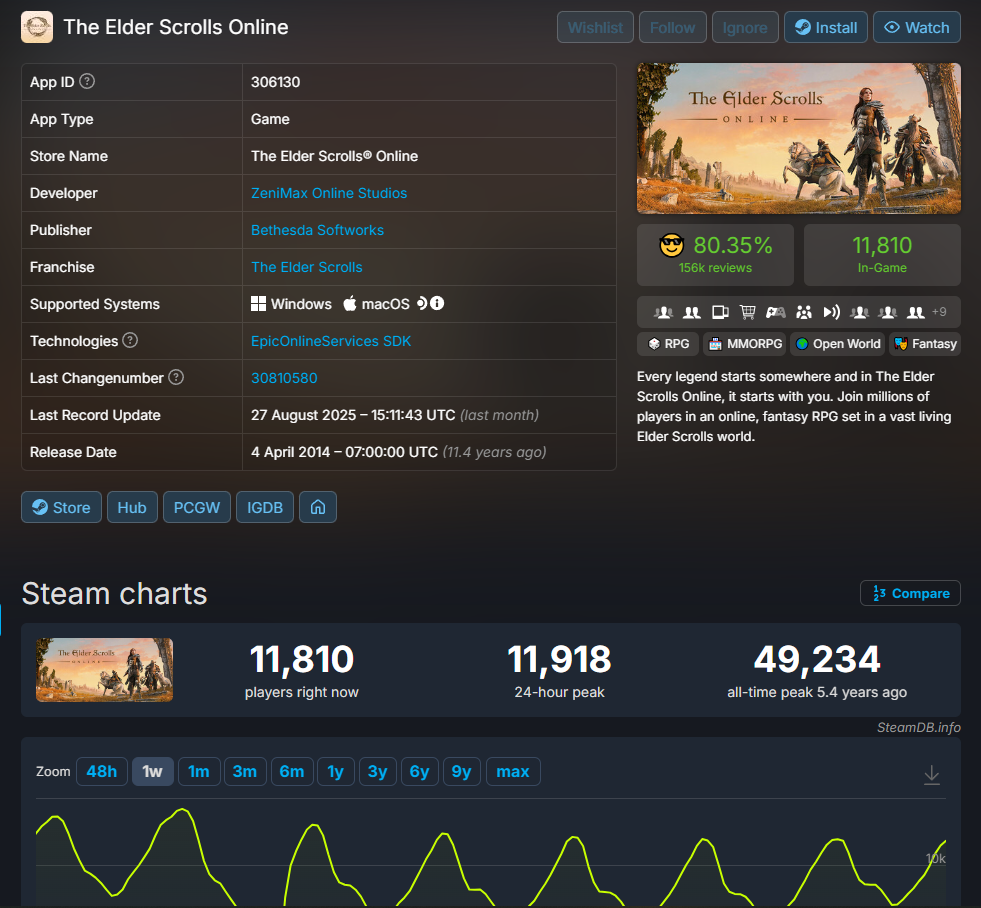
Task: Open the homepage link house icon
Action: click(x=318, y=507)
